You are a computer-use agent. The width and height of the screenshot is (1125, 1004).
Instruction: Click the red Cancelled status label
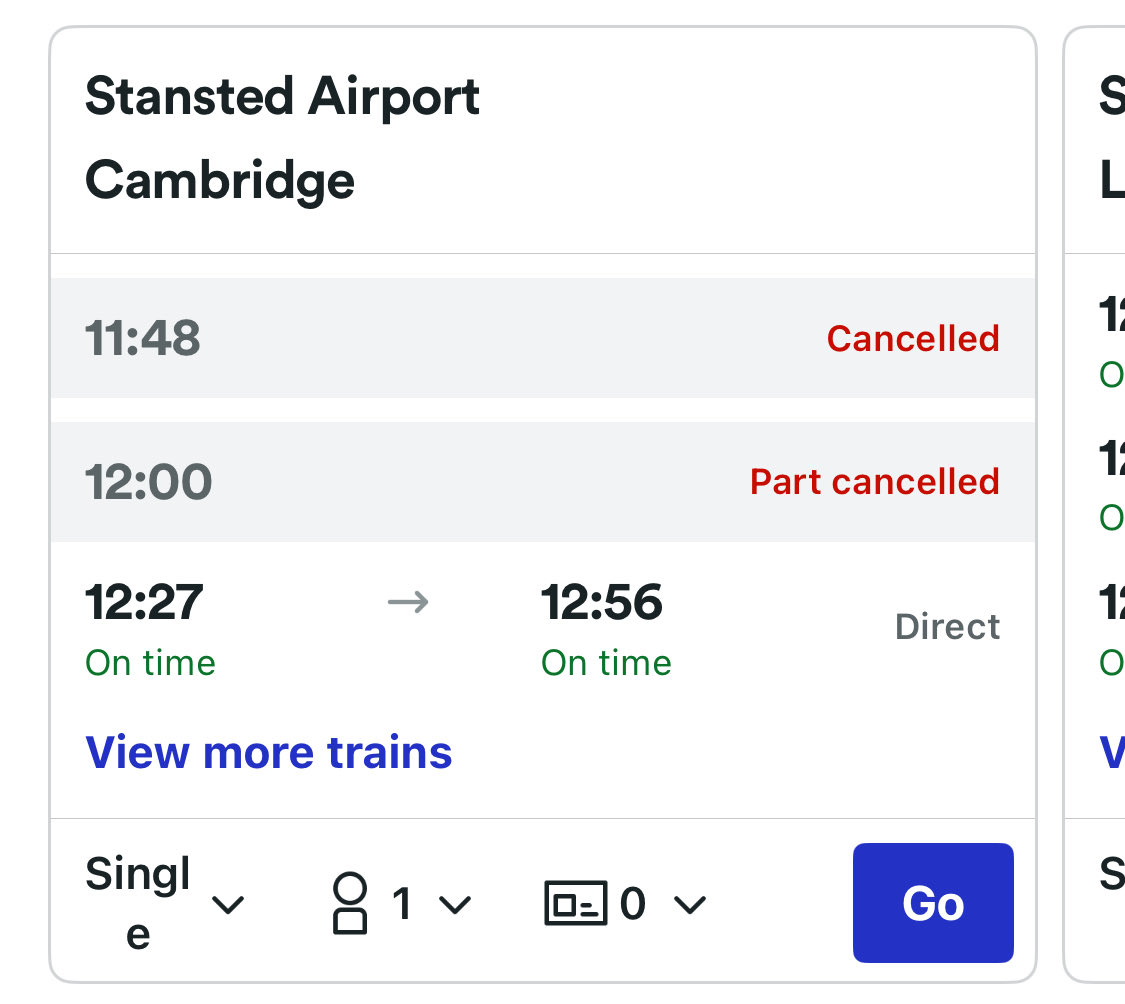912,339
